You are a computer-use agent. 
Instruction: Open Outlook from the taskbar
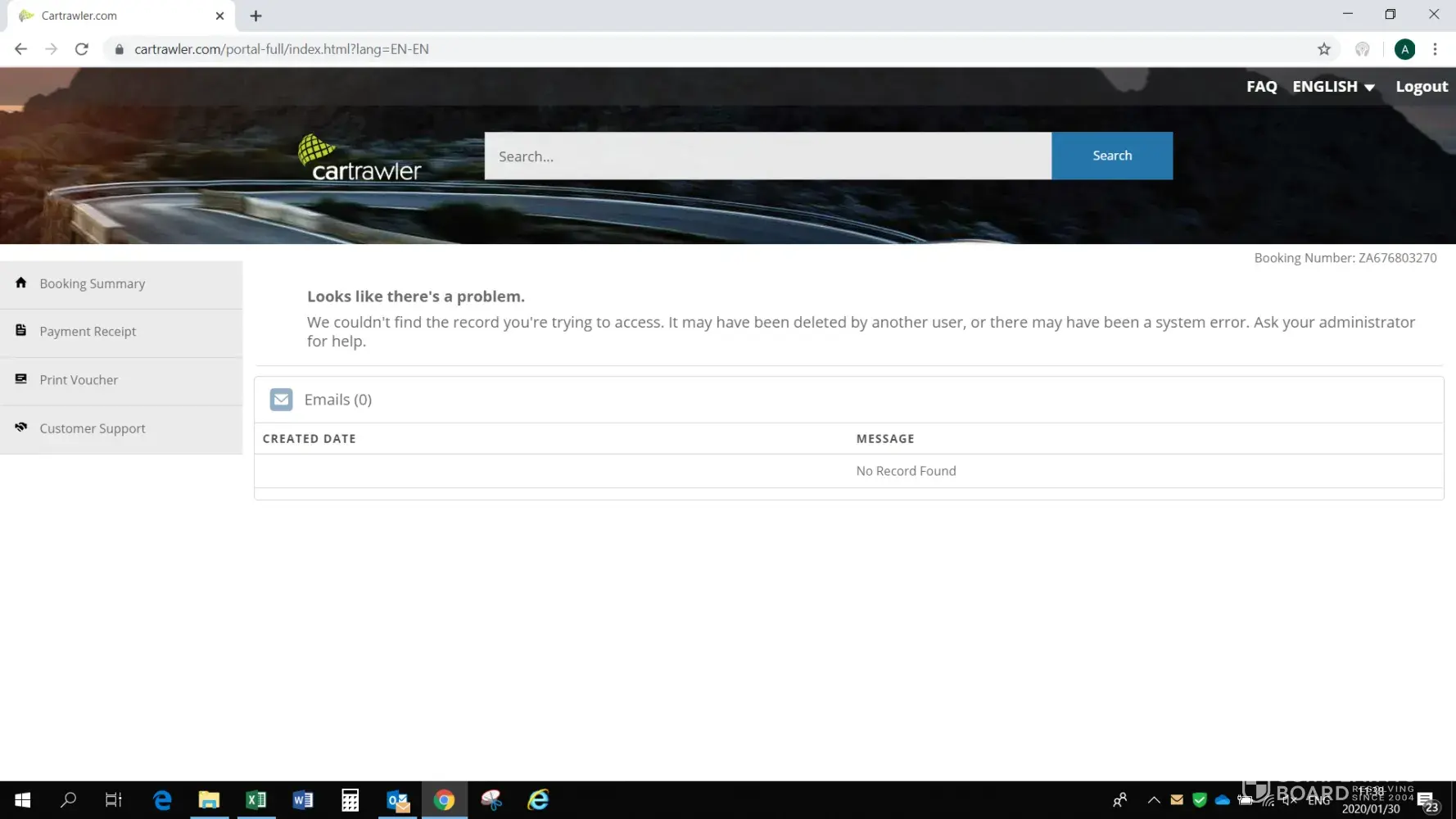[x=398, y=800]
